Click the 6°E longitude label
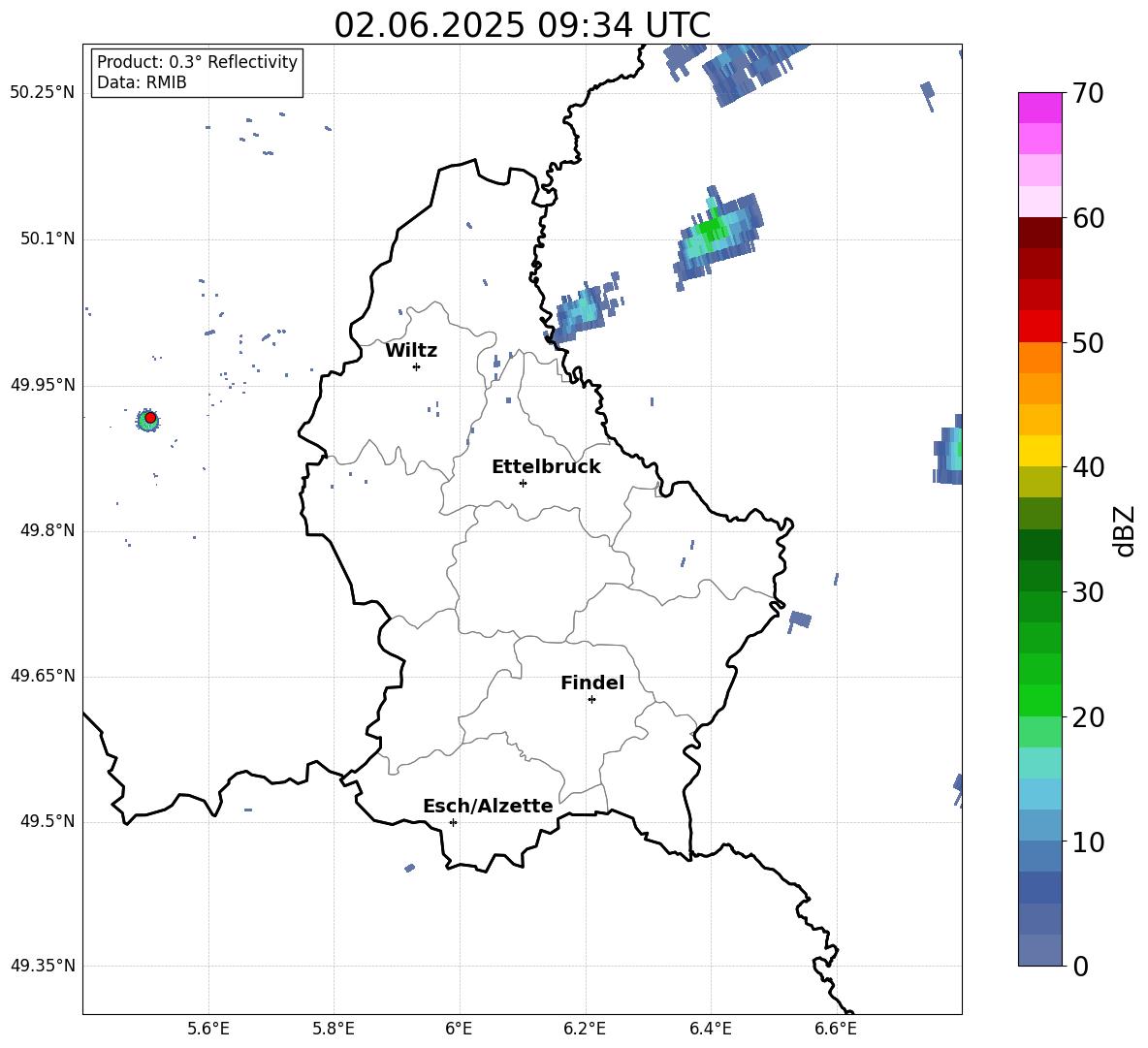1148x1048 pixels. coord(459,1029)
